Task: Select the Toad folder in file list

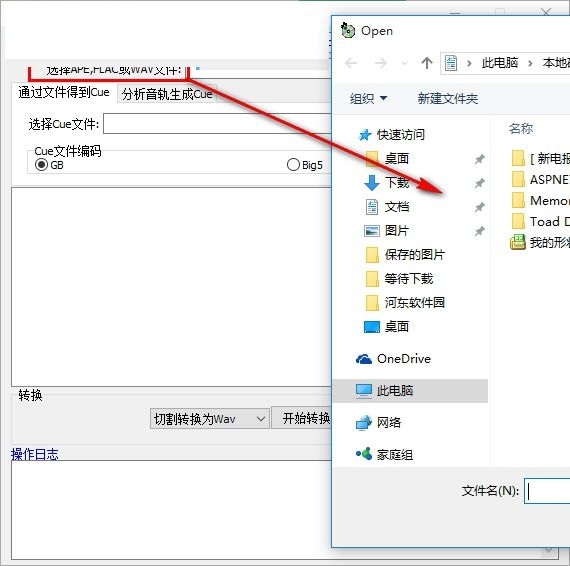Action: 541,221
